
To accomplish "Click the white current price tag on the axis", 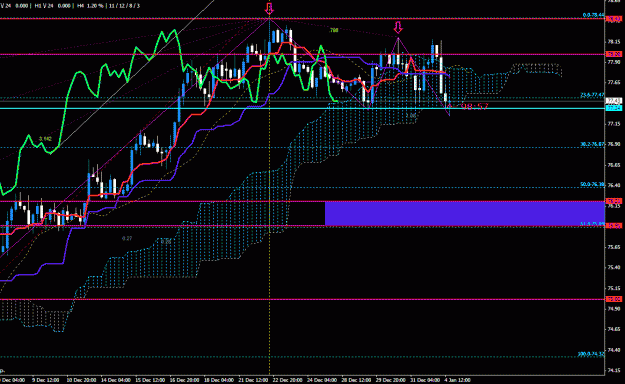I will pos(613,100).
